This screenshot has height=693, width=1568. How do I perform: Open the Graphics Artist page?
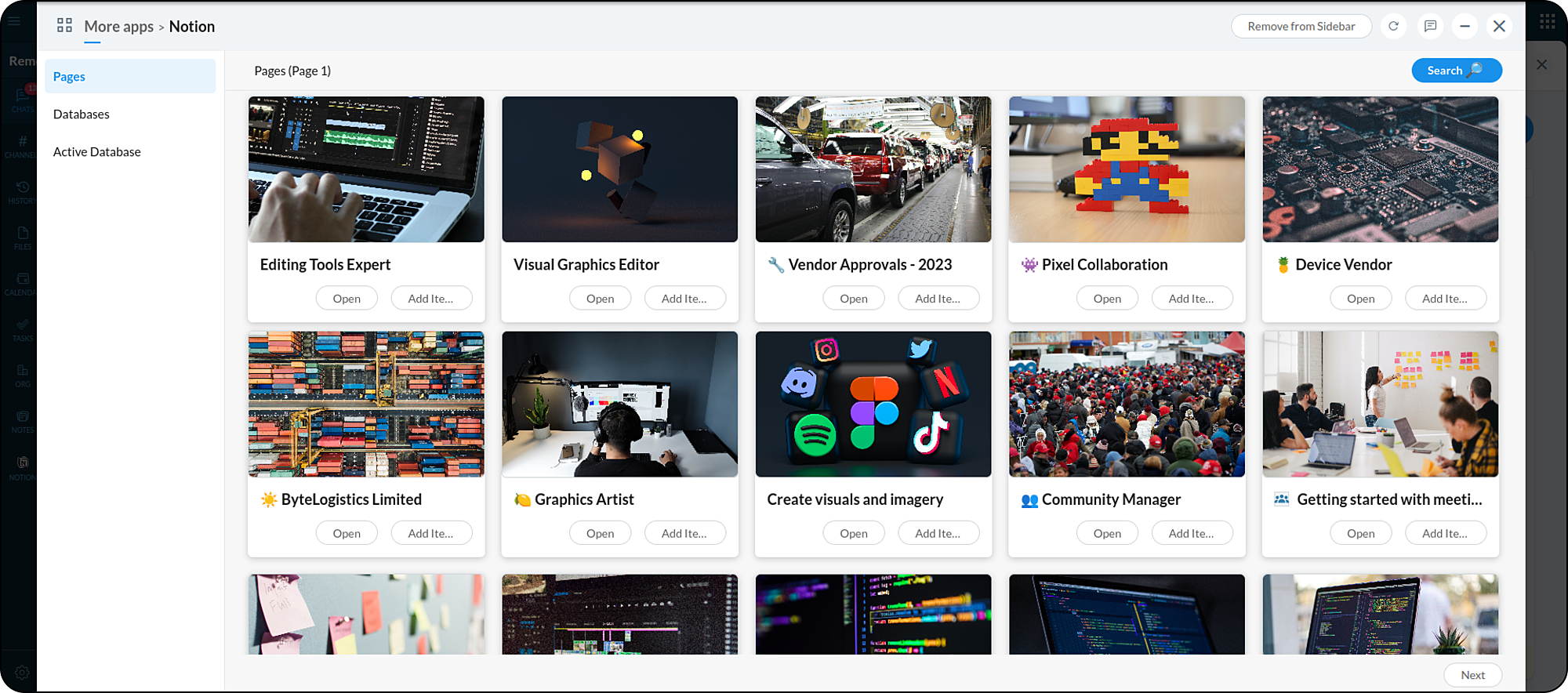click(x=600, y=533)
